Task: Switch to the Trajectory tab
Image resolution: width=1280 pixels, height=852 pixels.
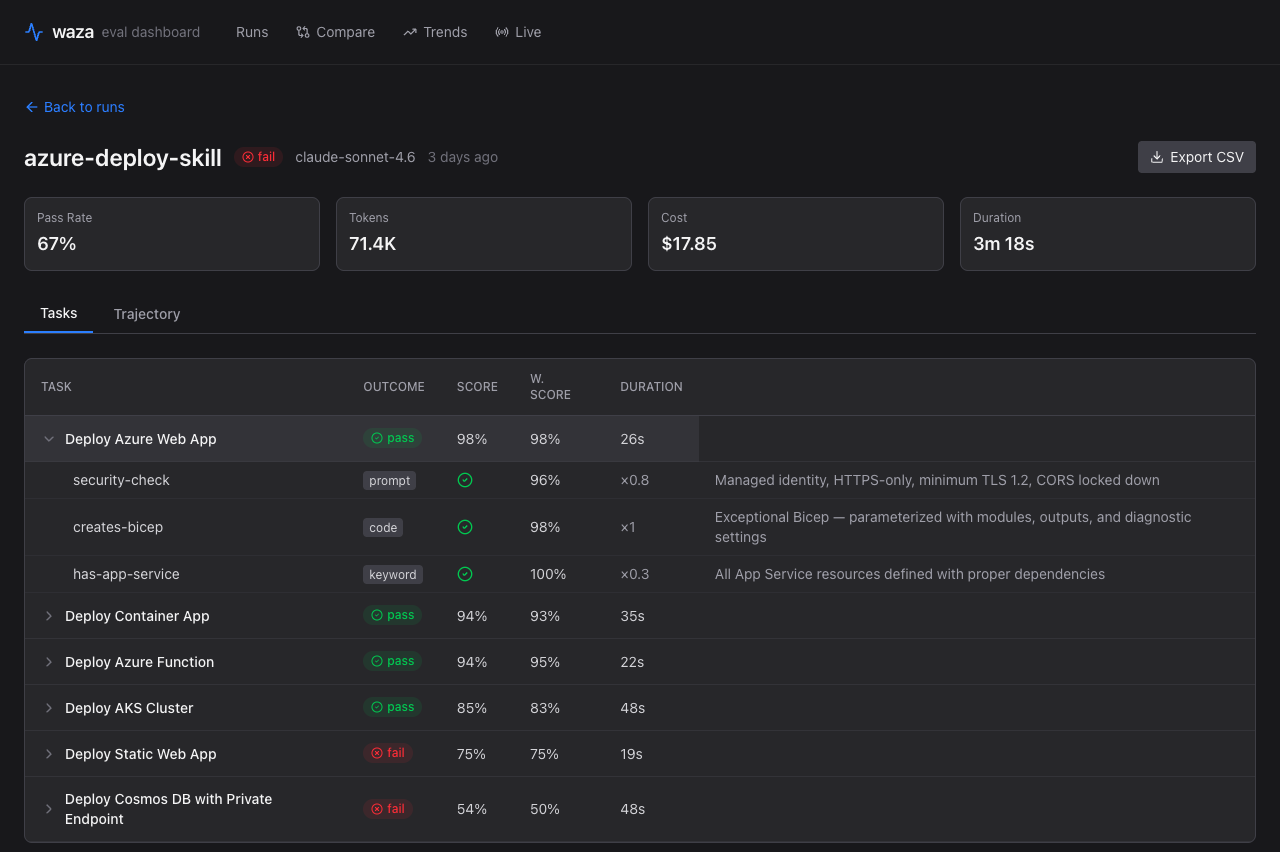Action: coord(147,314)
